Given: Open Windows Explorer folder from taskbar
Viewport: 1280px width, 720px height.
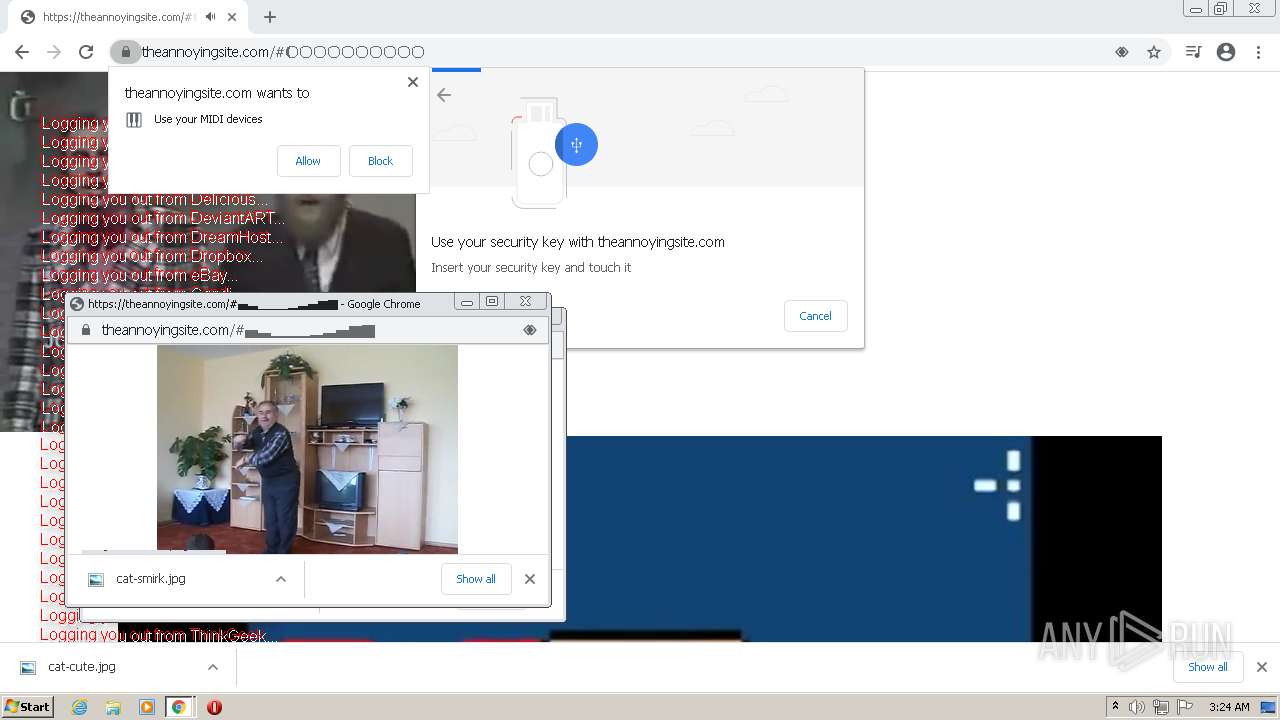Looking at the screenshot, I should (113, 707).
